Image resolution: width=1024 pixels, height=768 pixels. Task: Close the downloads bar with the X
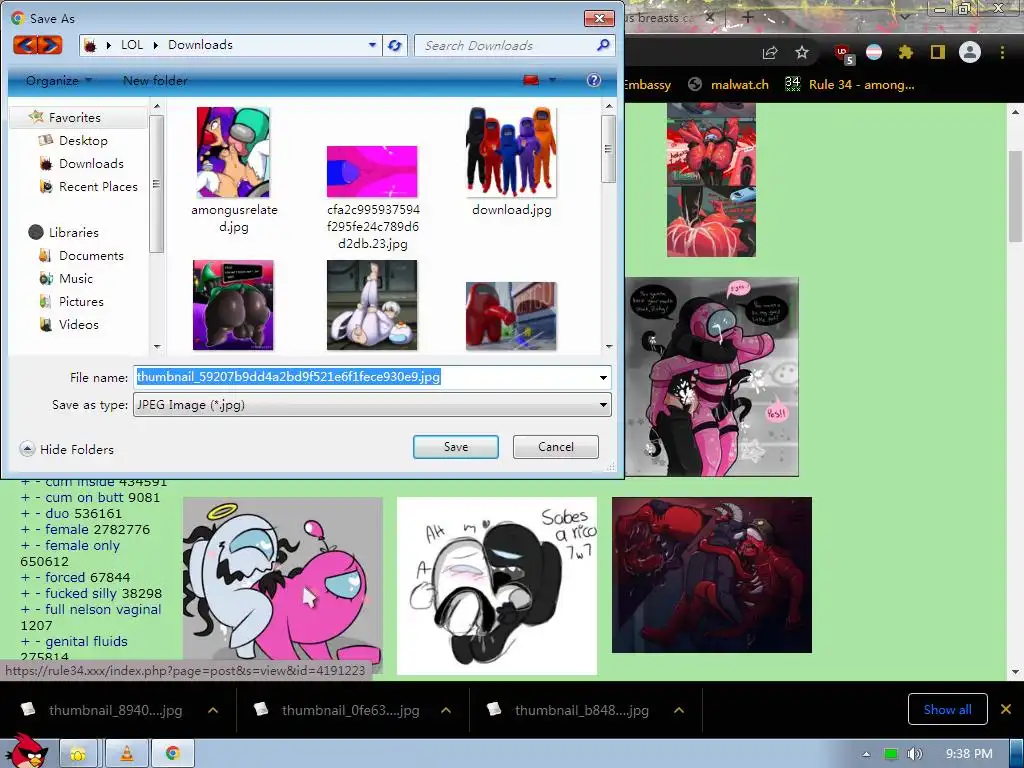pyautogui.click(x=1006, y=709)
